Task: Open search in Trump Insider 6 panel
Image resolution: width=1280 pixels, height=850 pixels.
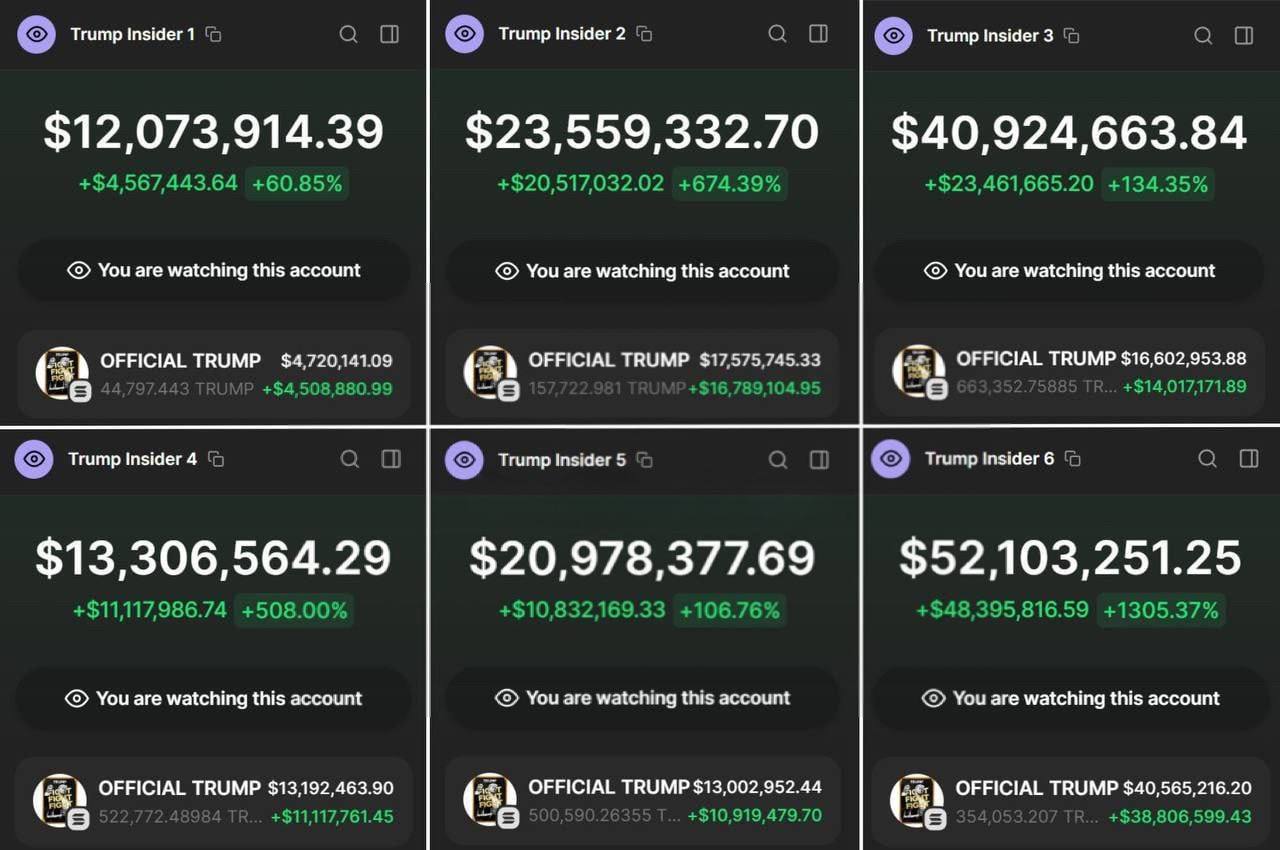Action: (1207, 459)
